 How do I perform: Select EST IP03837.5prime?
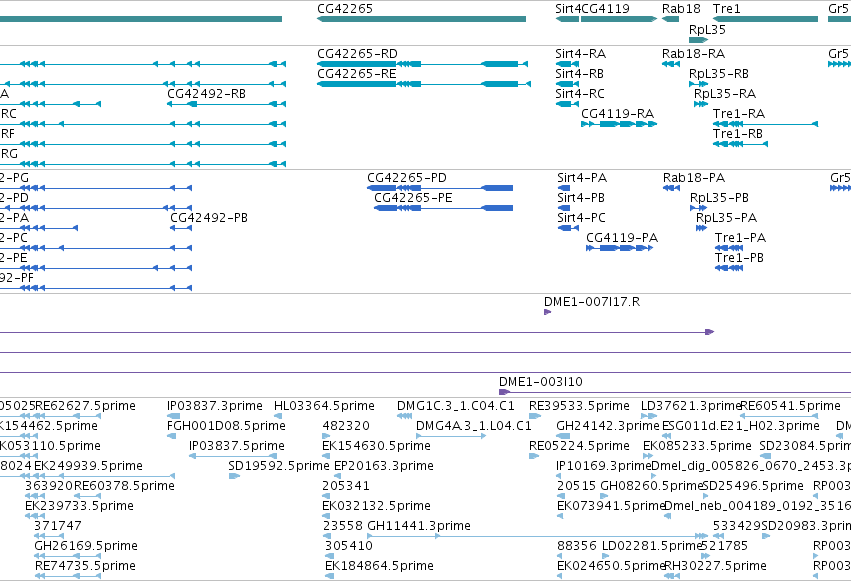237,446
